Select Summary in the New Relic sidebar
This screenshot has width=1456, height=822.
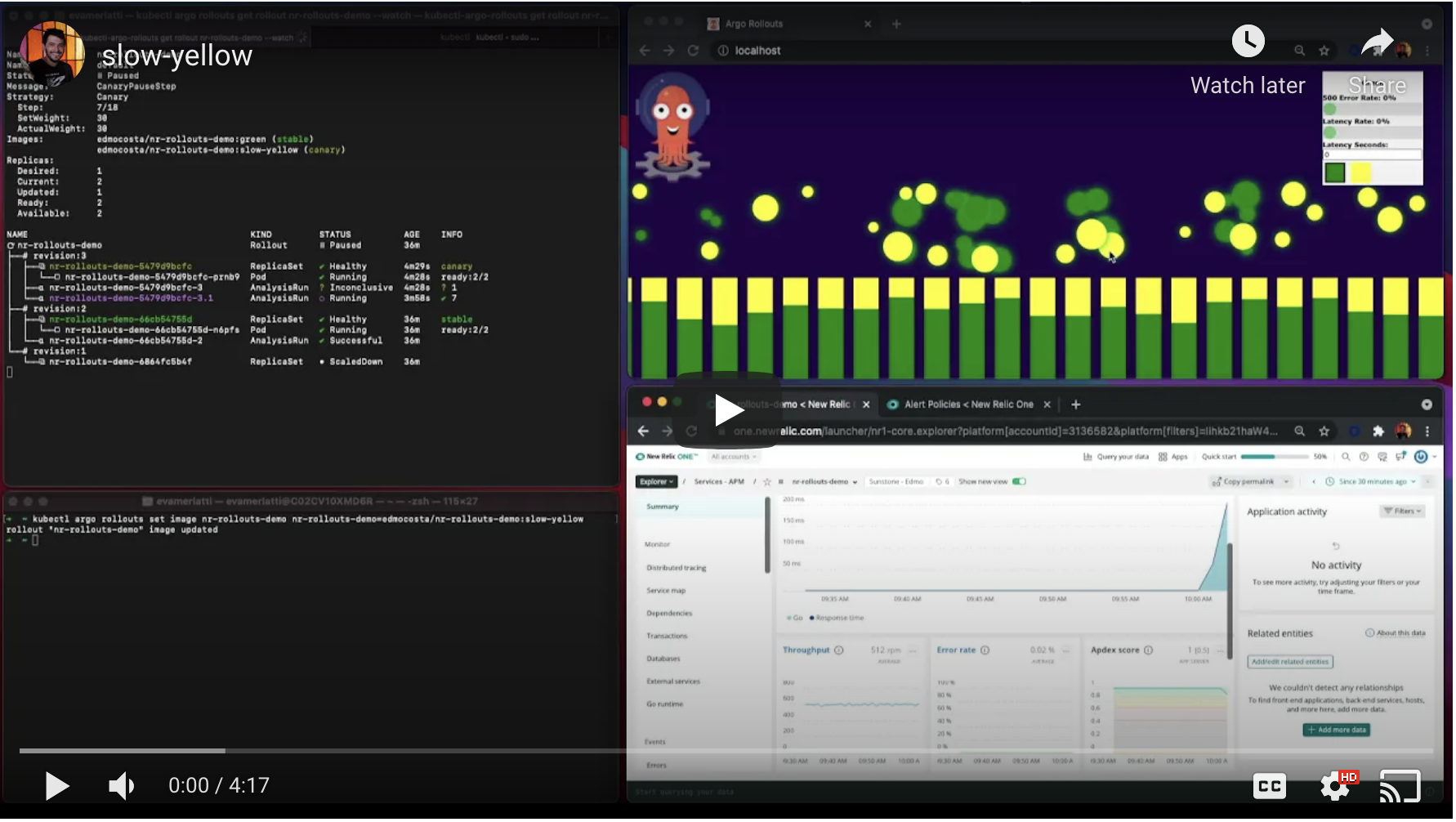coord(662,507)
